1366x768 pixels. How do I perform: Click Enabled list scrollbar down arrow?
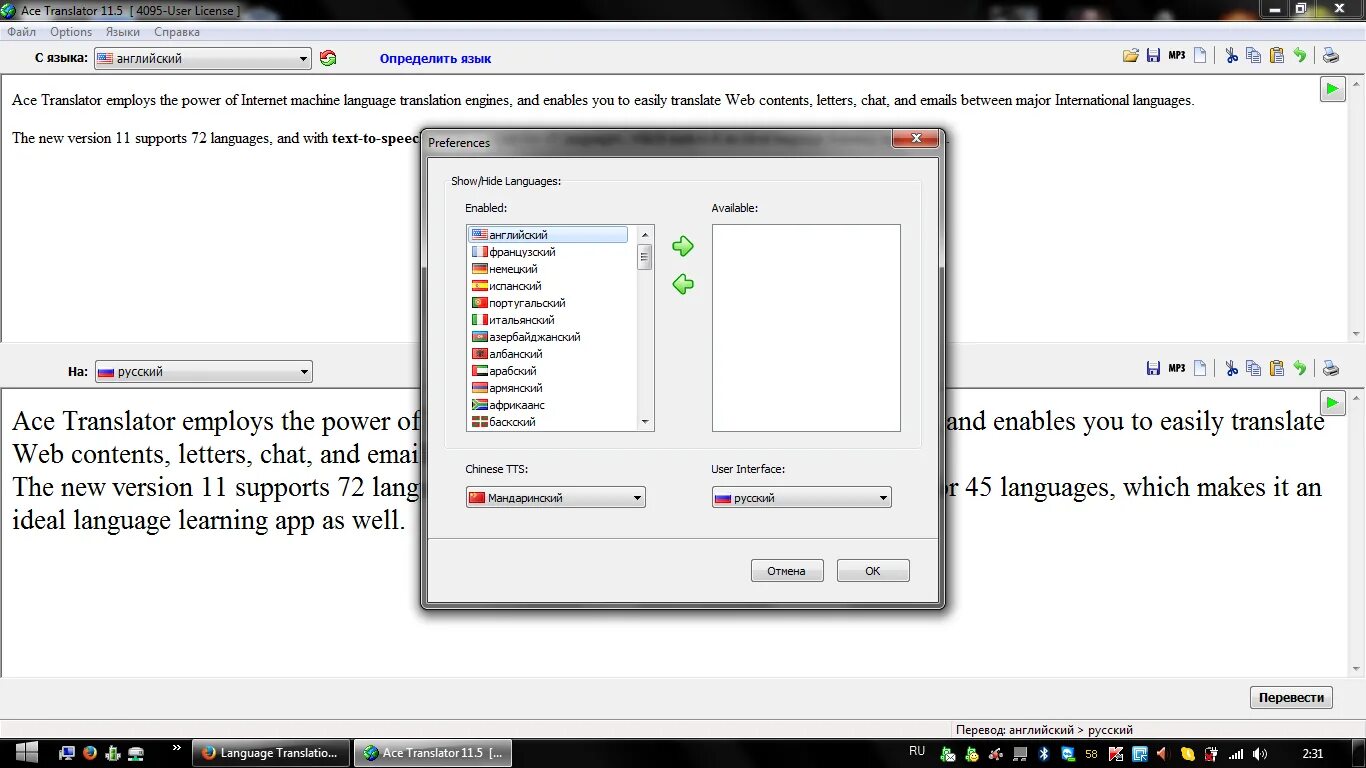(645, 422)
